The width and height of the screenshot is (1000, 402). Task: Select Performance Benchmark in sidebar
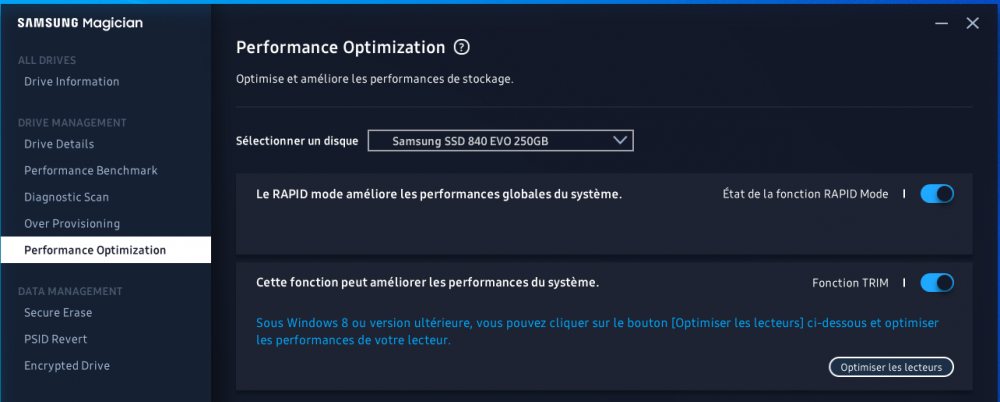point(91,171)
